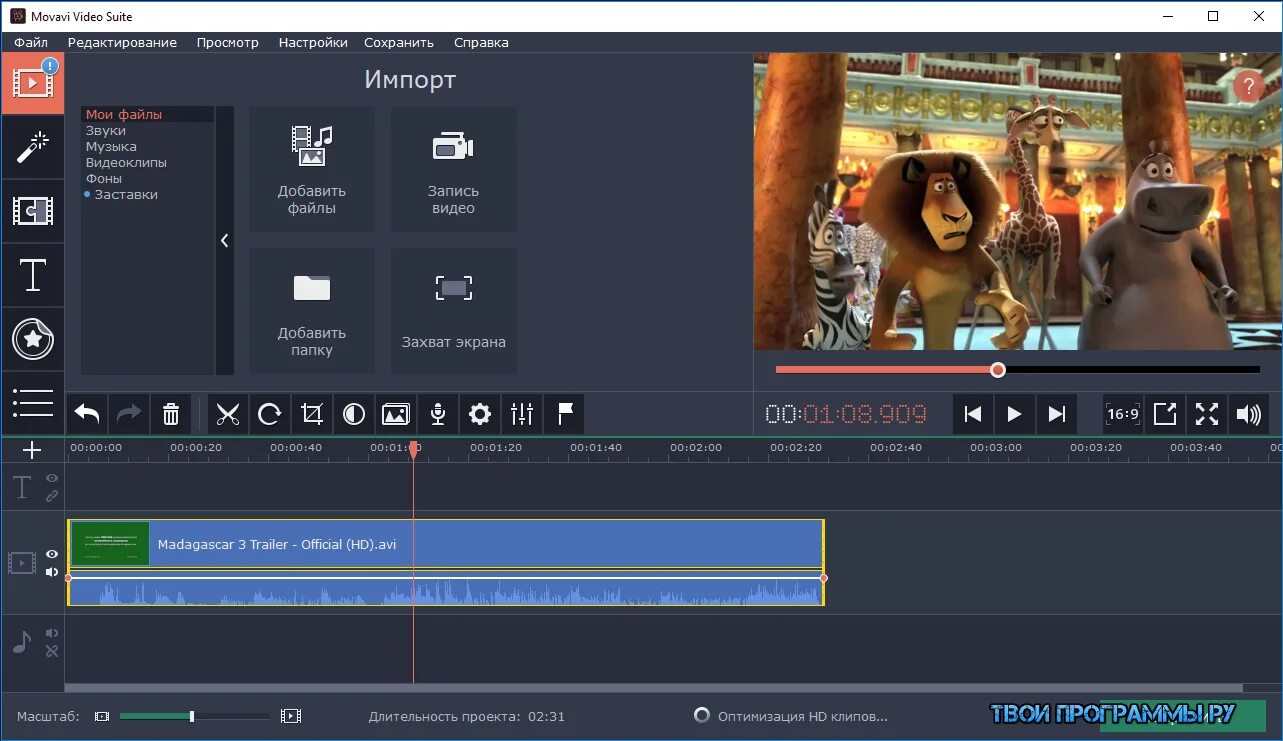Click the title track T icon
The image size is (1283, 741).
pyautogui.click(x=22, y=488)
